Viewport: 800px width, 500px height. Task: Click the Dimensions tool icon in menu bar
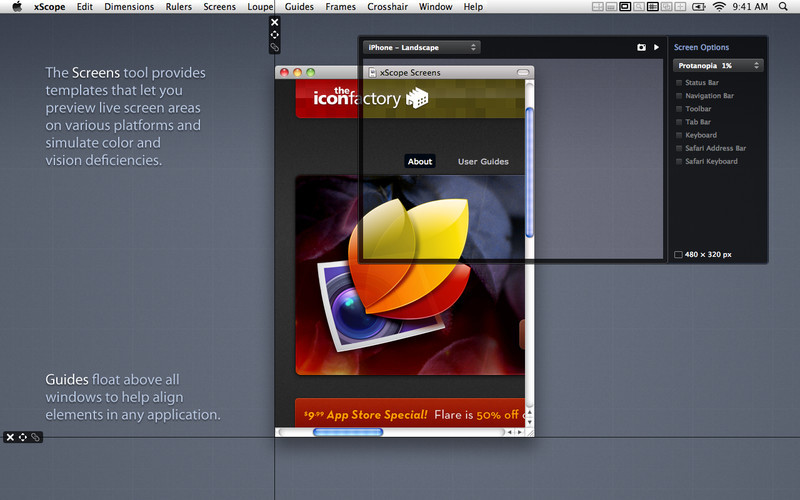597,7
